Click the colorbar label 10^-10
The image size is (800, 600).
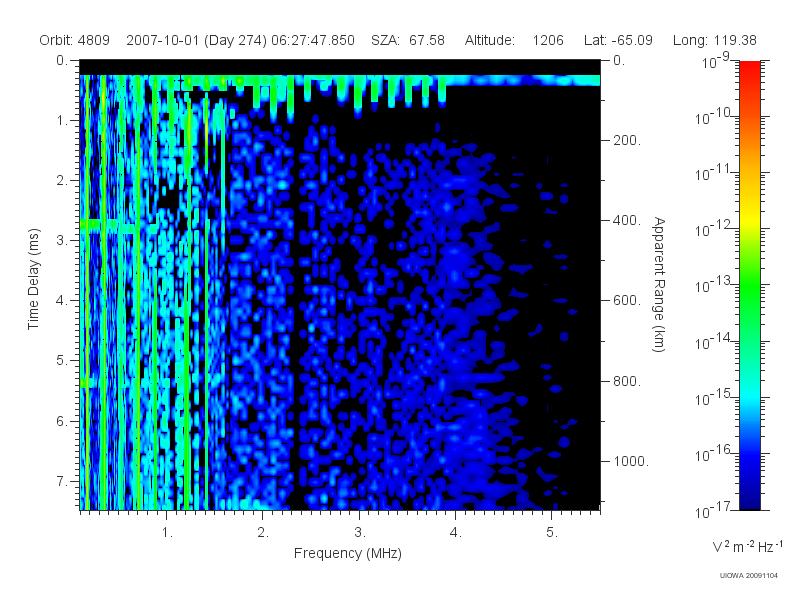click(x=715, y=117)
